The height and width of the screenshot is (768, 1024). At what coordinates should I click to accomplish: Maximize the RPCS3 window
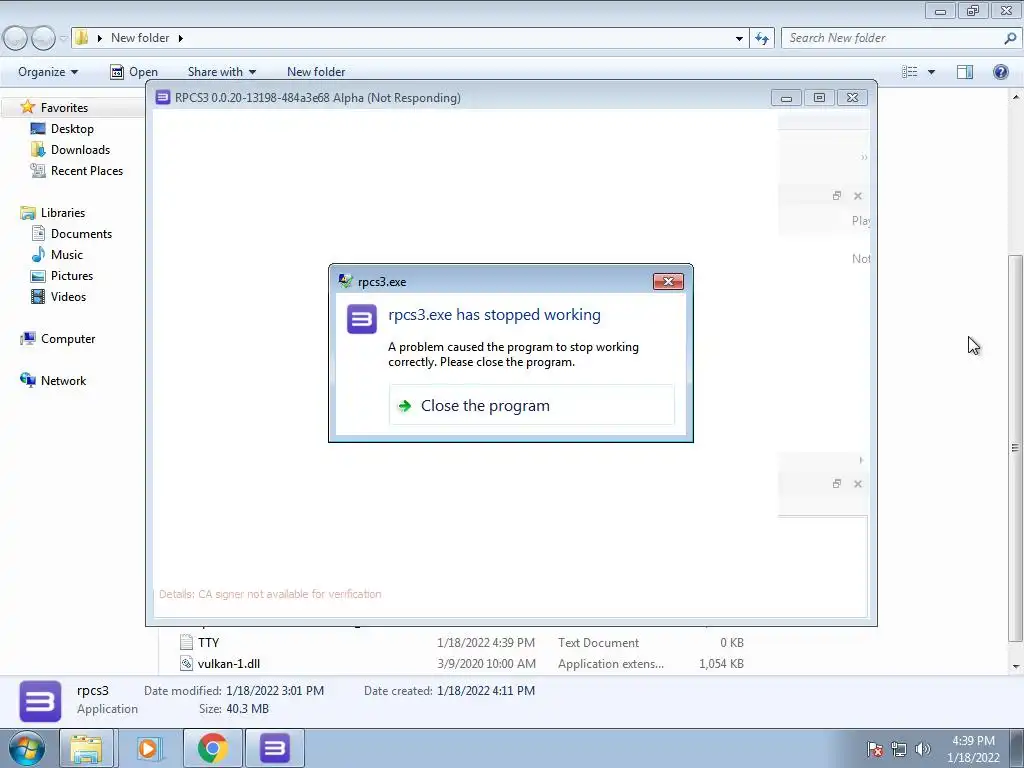[x=820, y=98]
